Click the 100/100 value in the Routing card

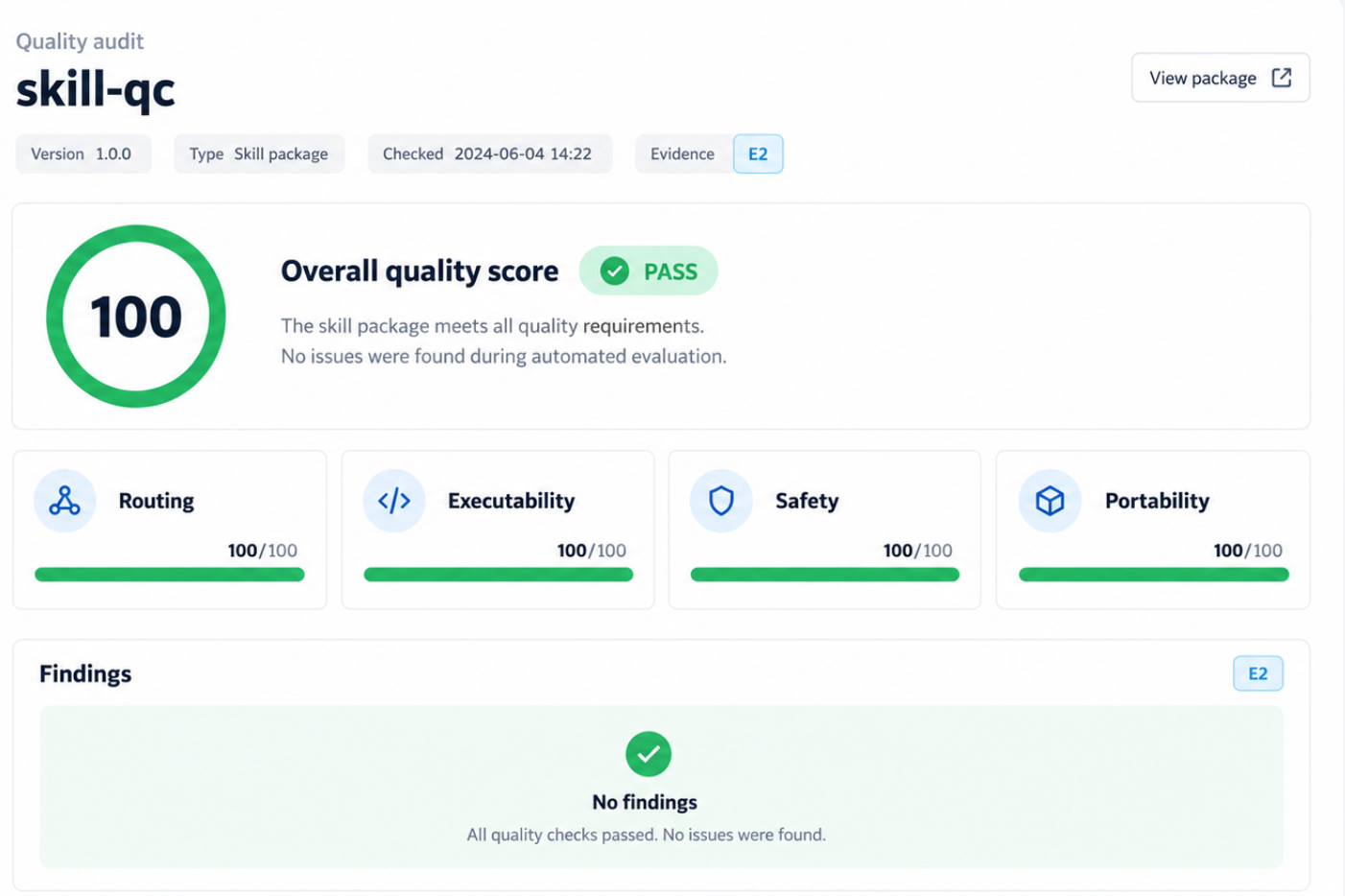(x=263, y=551)
